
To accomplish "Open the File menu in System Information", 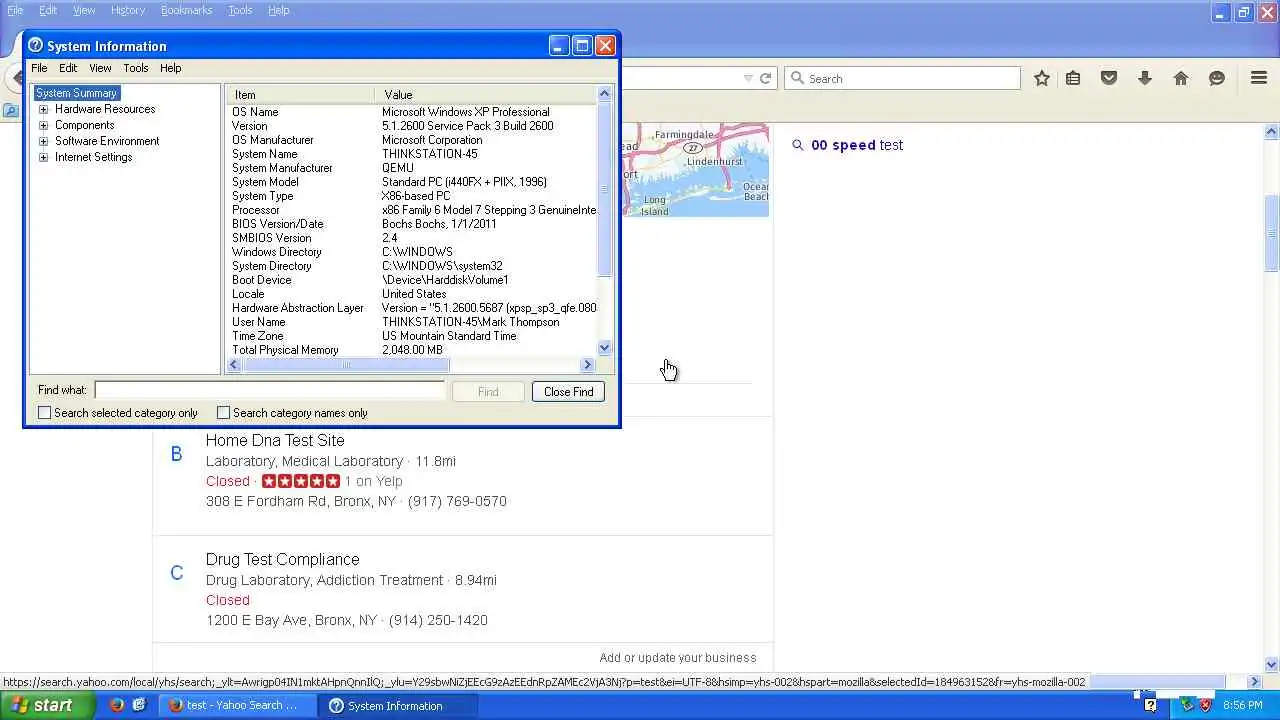I will tap(39, 68).
